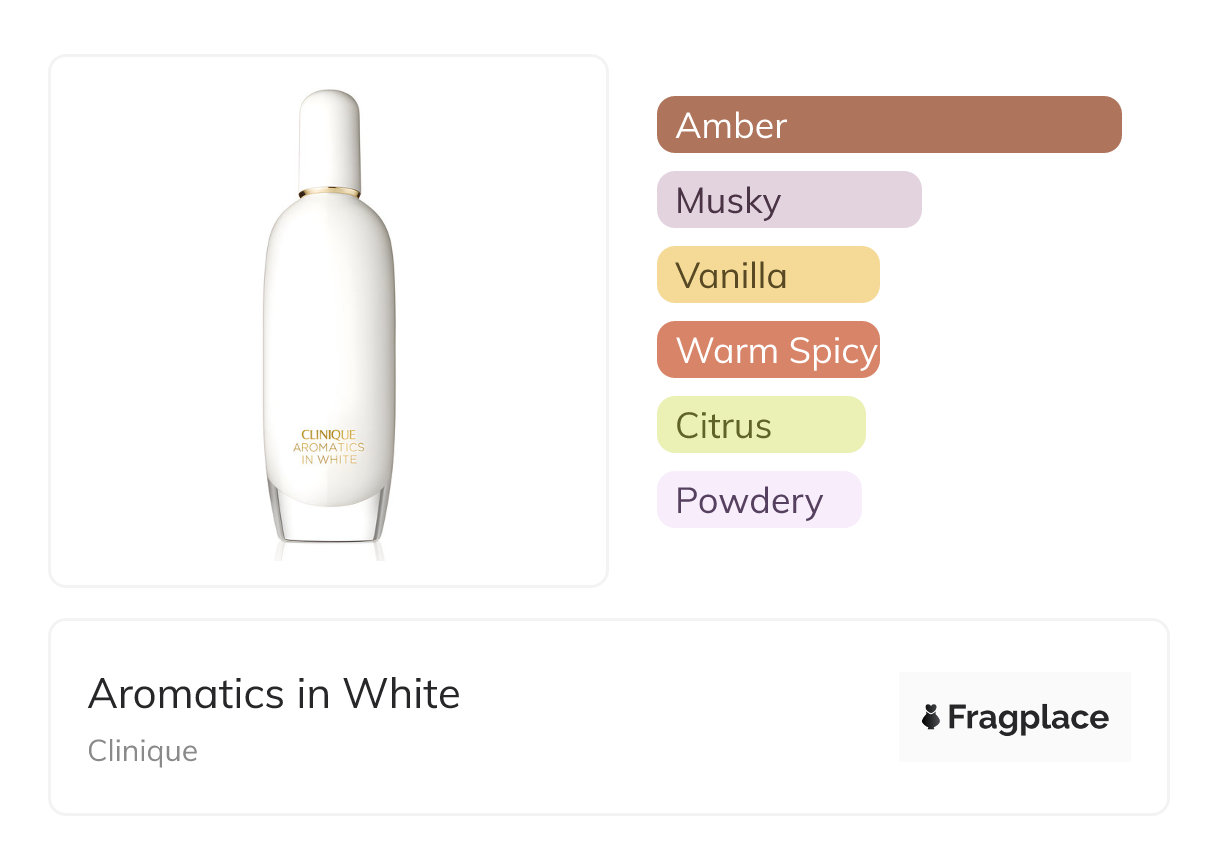Click the white bottle cap
1218x864 pixels.
click(329, 135)
